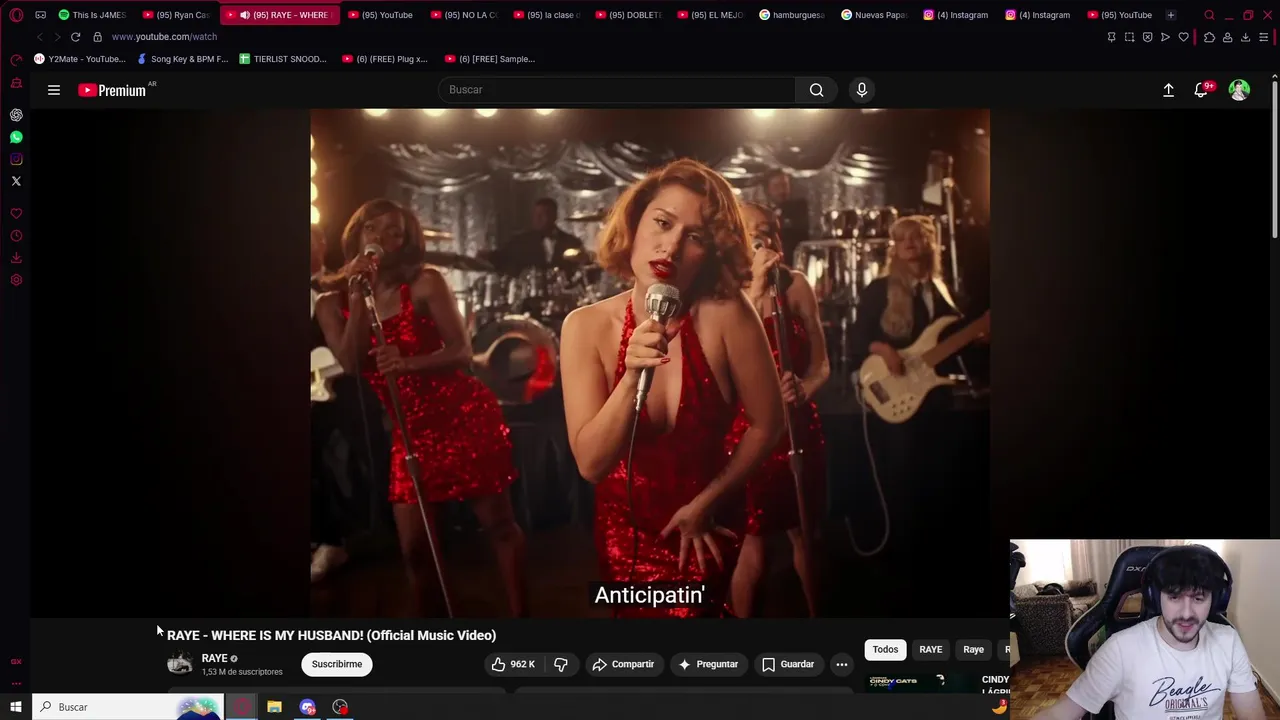Open the GX Control icon in sidebar
Viewport: 1280px width, 720px height.
click(16, 60)
